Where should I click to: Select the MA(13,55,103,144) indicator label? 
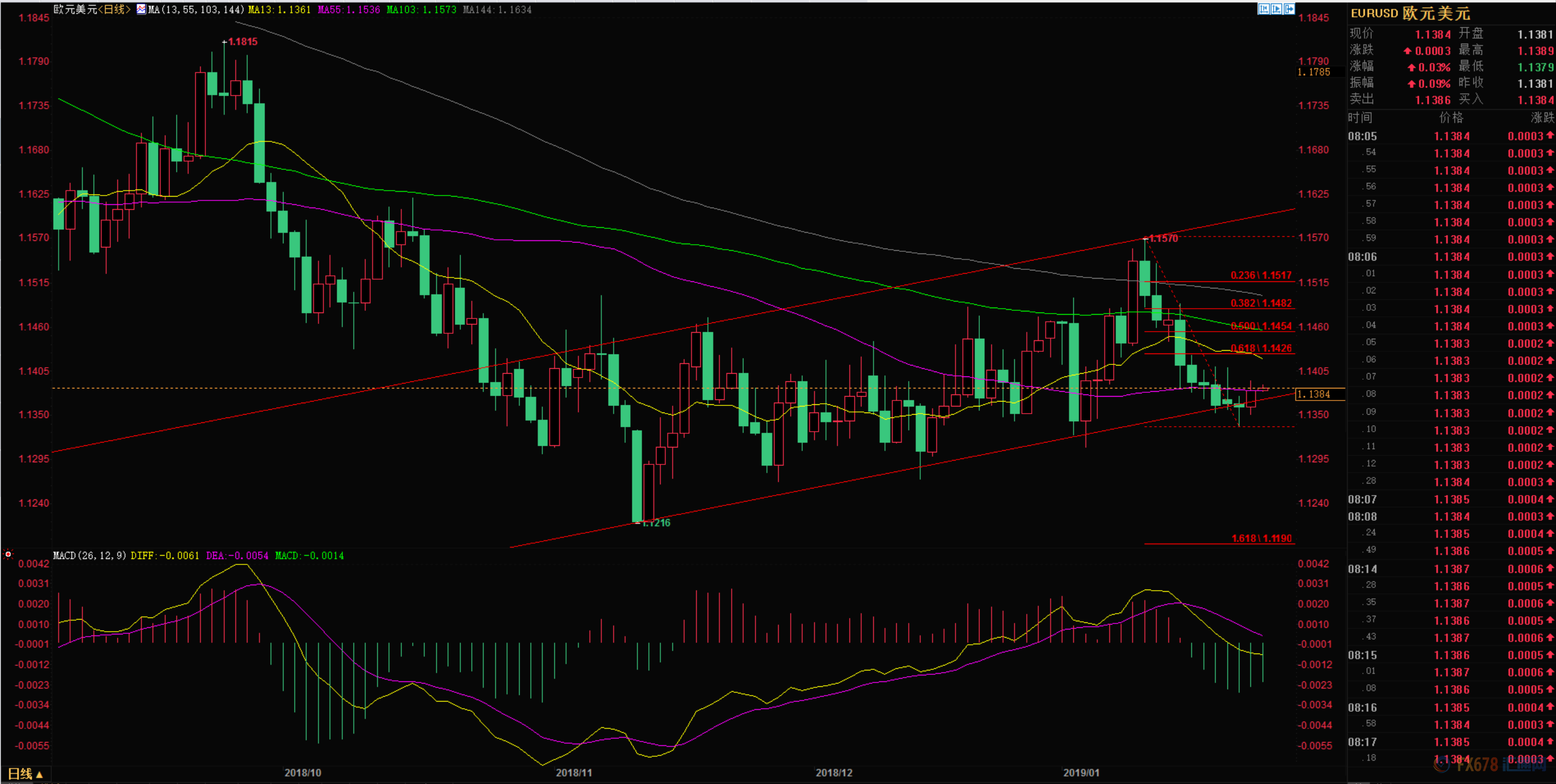coord(196,10)
